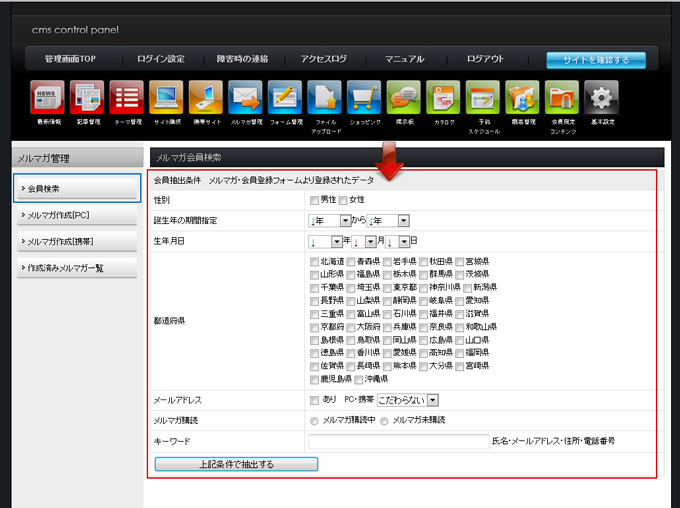
Task: Check the 北海道 prefecture checkbox
Action: pyautogui.click(x=315, y=261)
